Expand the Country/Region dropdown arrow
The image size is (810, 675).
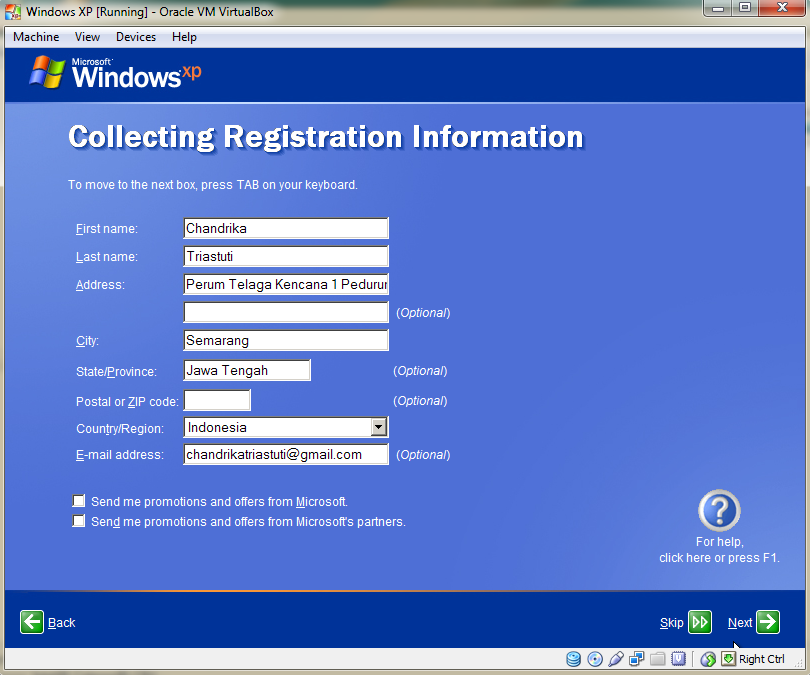(379, 427)
